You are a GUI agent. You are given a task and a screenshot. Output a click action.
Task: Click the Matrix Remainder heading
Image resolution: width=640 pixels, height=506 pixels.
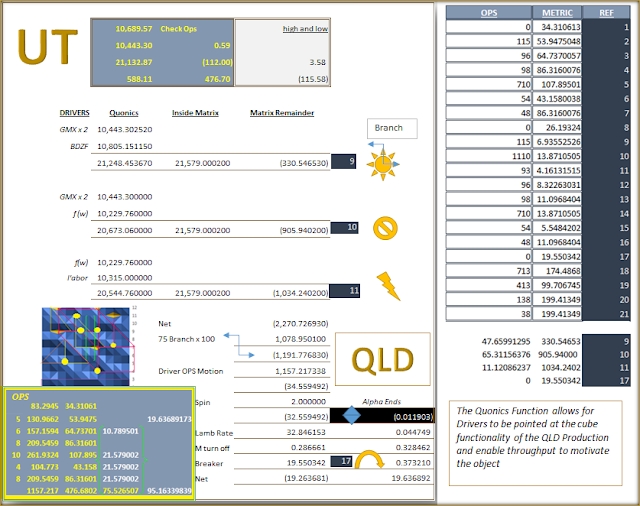pos(282,113)
